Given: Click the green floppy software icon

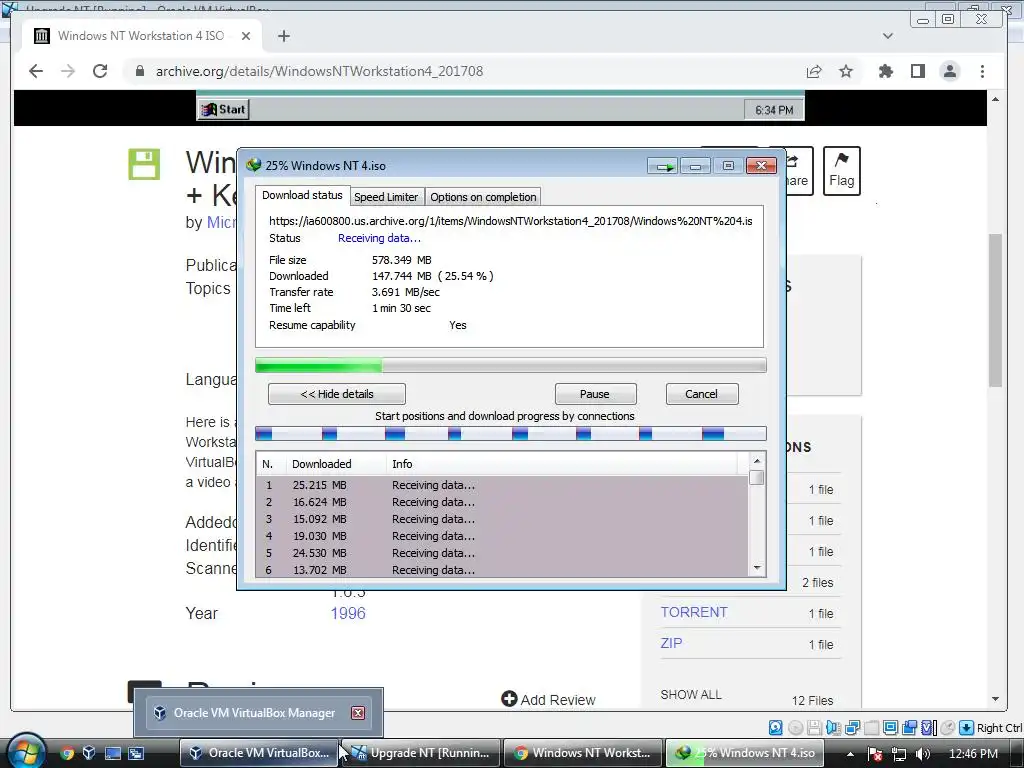Looking at the screenshot, I should click(x=144, y=164).
